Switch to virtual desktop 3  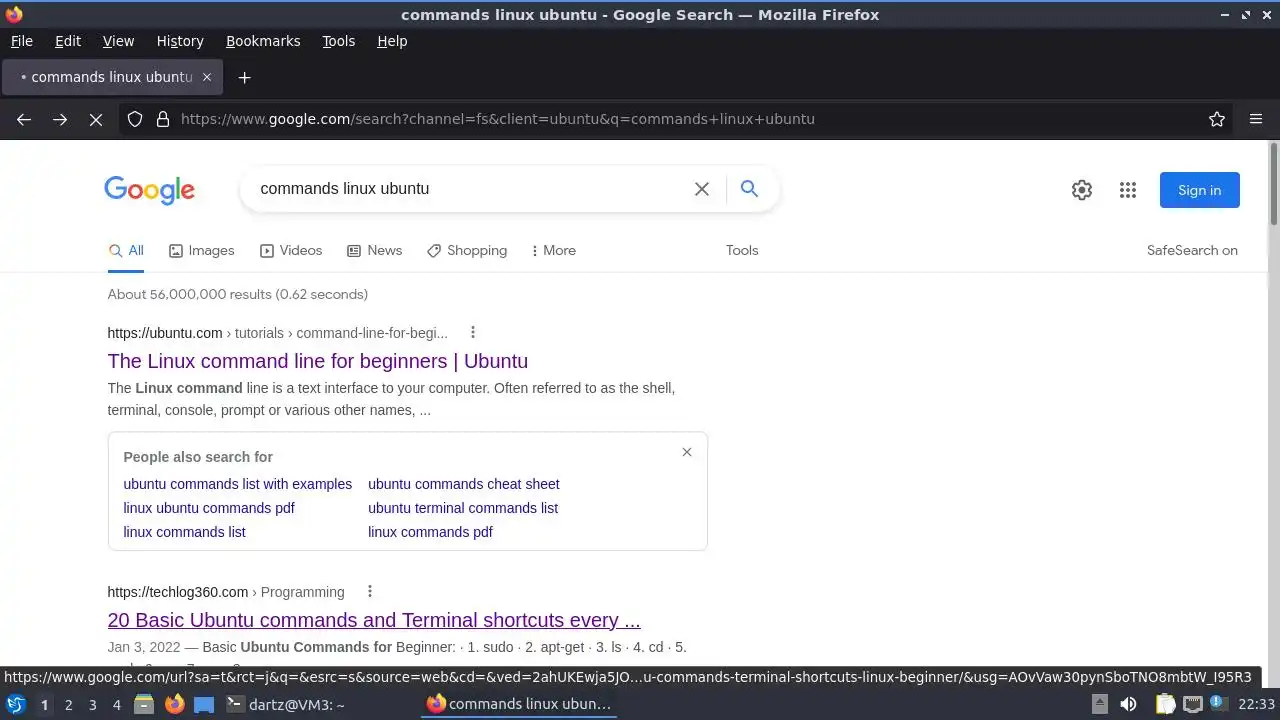point(92,705)
